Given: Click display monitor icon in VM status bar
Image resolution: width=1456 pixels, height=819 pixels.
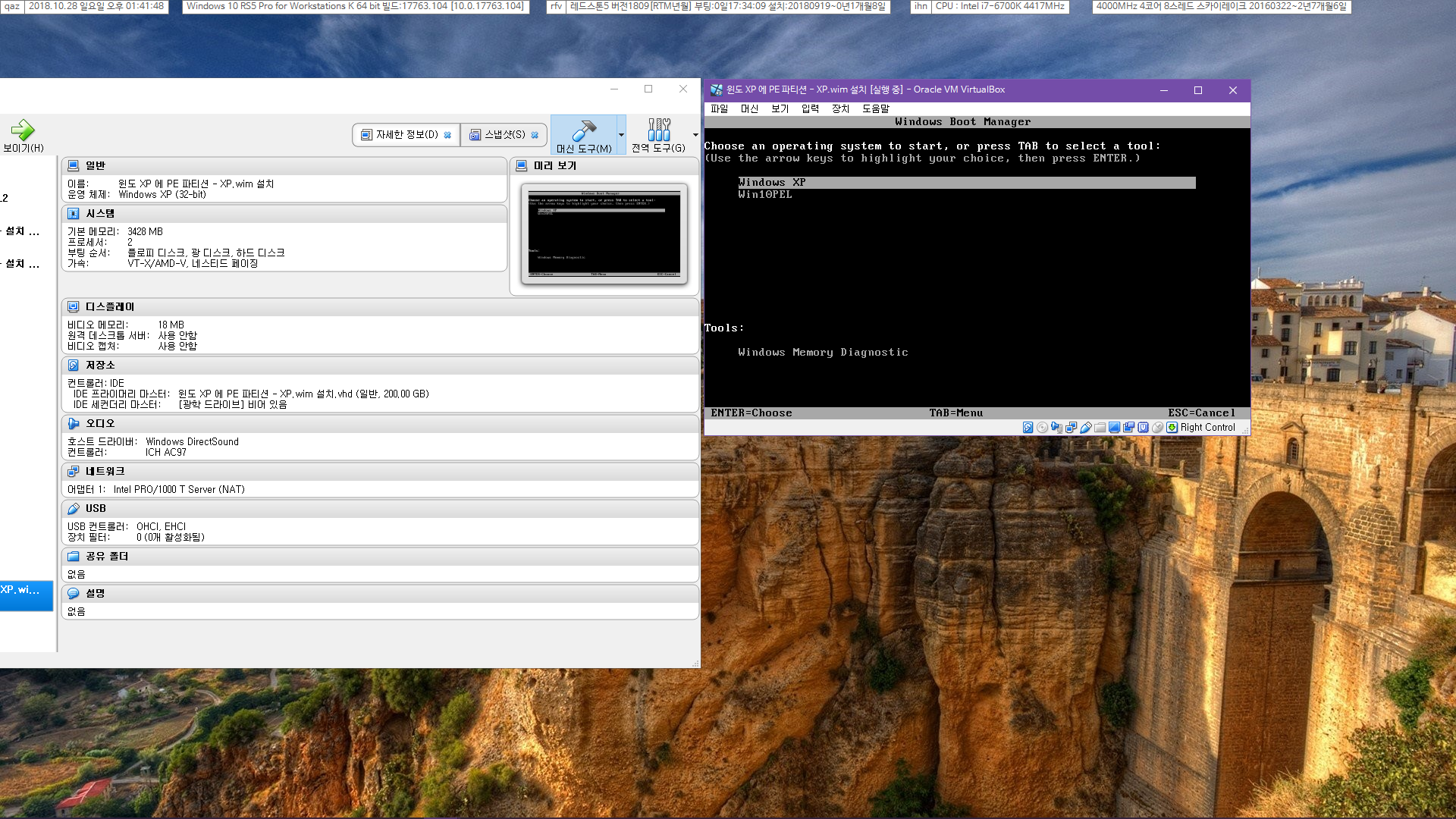Looking at the screenshot, I should [1115, 428].
